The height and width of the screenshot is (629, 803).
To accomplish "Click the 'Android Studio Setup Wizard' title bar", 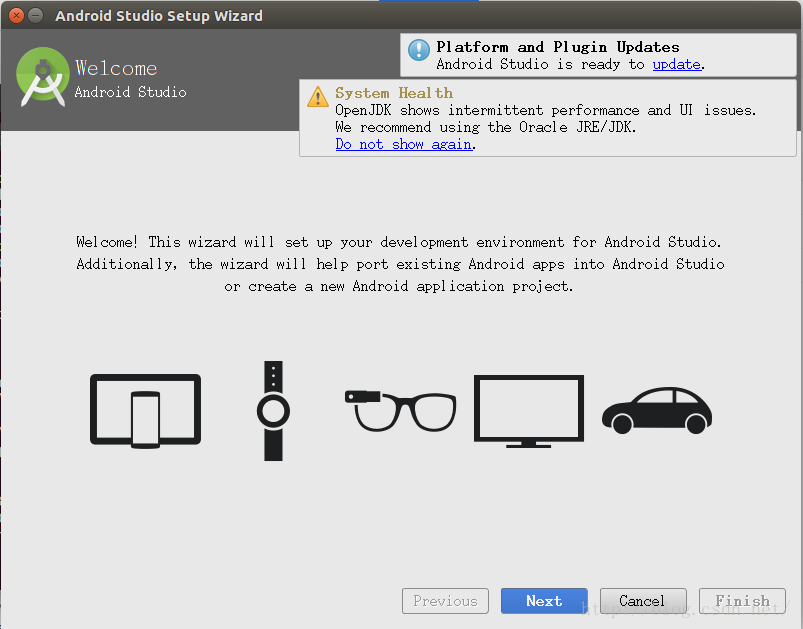I will [159, 16].
